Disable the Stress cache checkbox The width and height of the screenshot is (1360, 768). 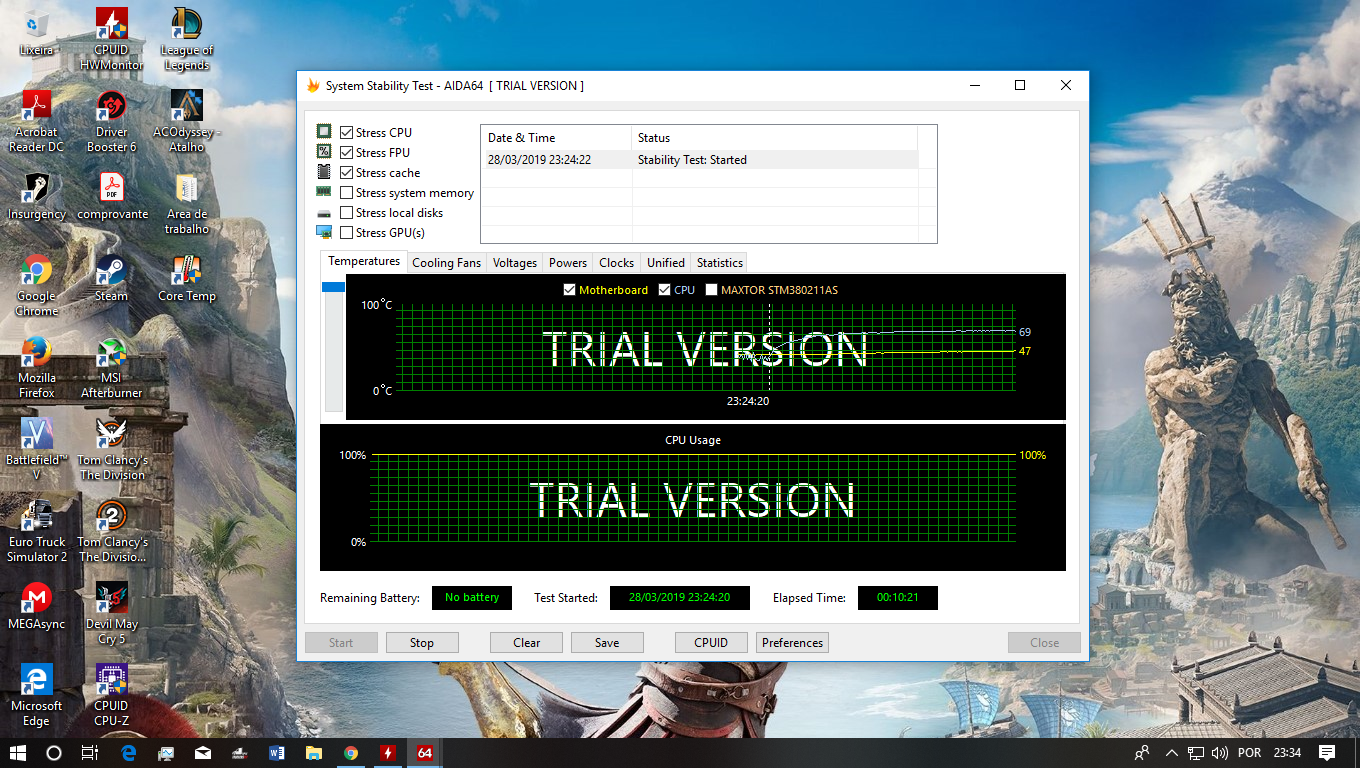pos(346,172)
